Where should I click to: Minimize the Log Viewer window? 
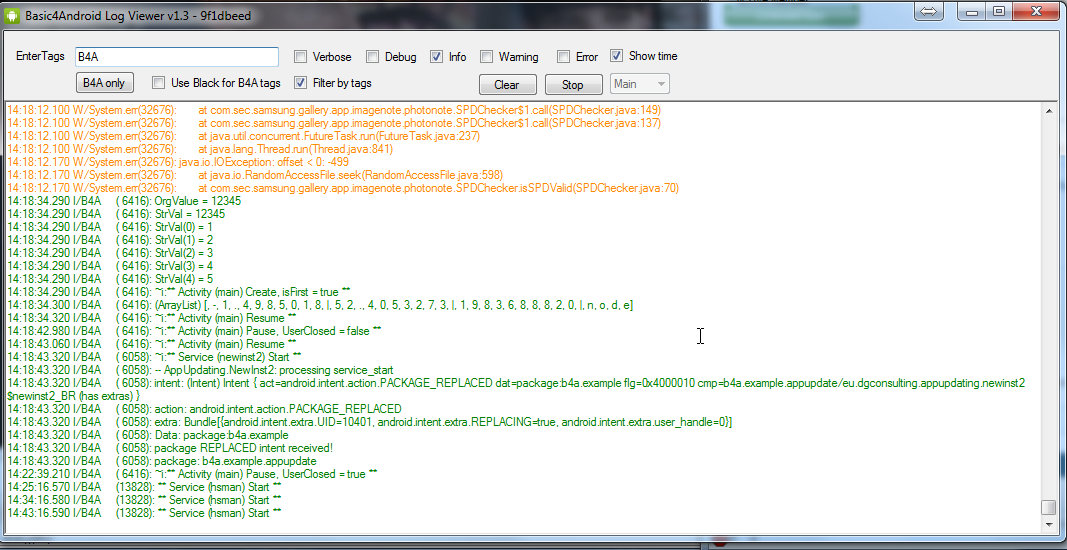click(x=971, y=11)
